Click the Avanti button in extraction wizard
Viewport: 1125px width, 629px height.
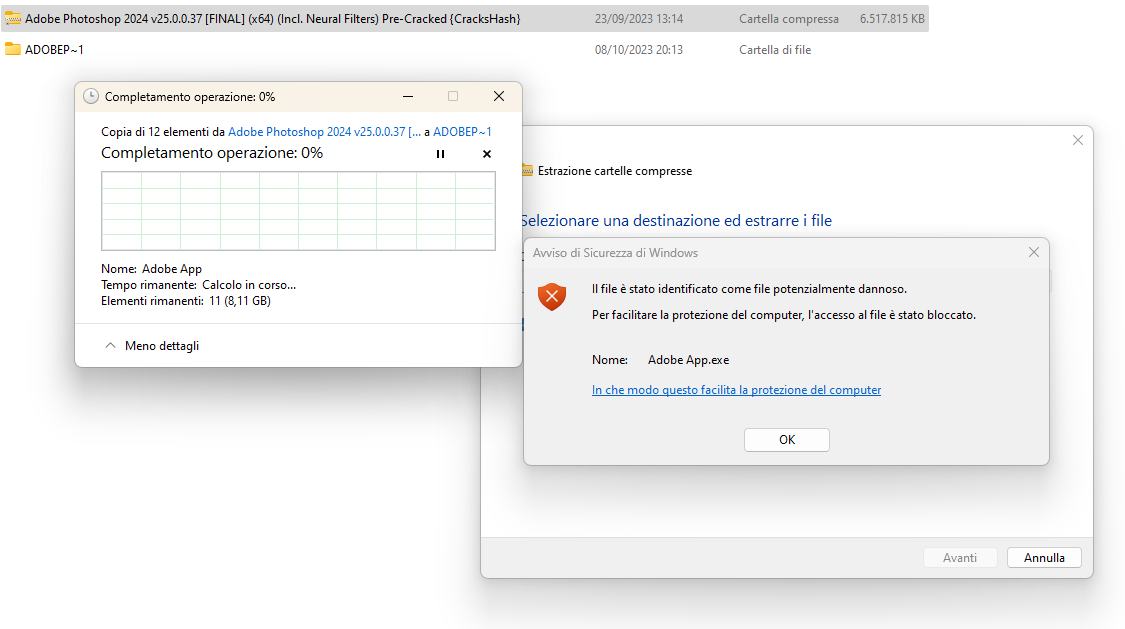click(960, 558)
